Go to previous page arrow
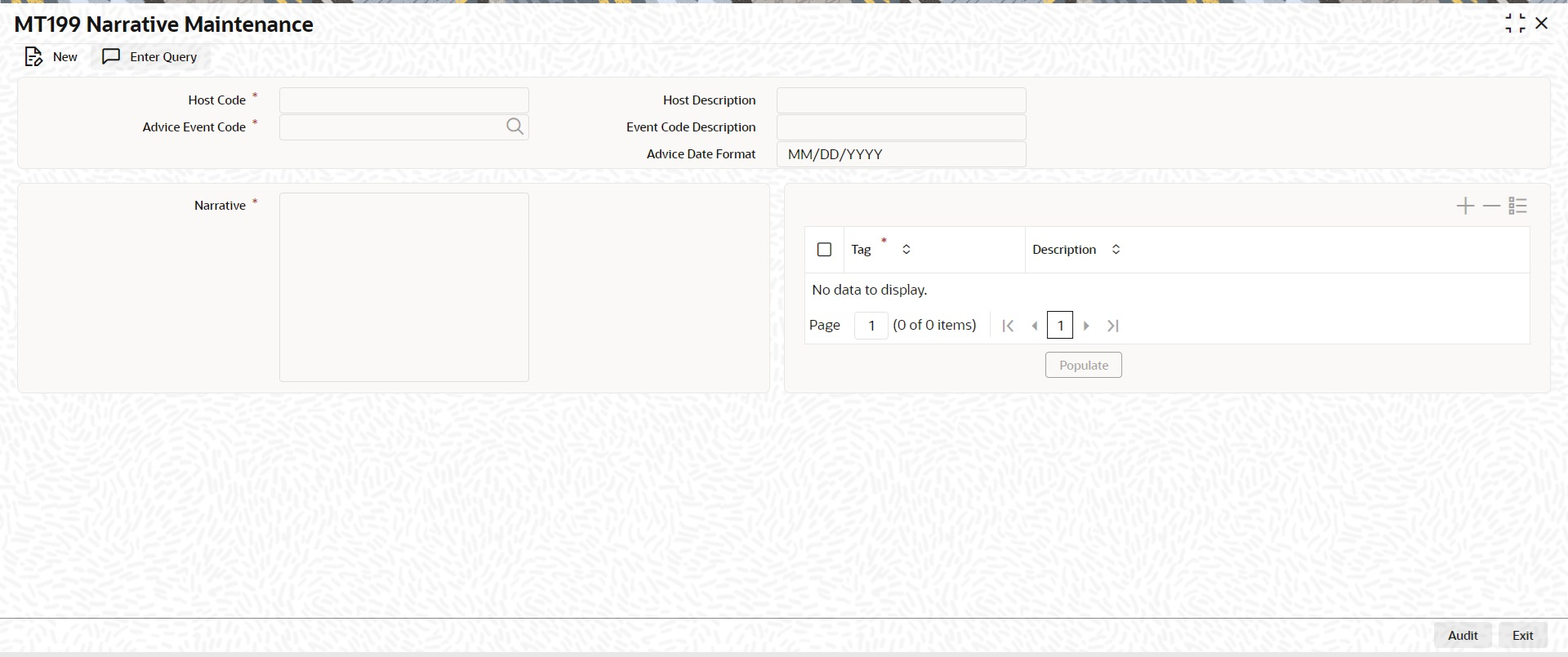 (1035, 326)
